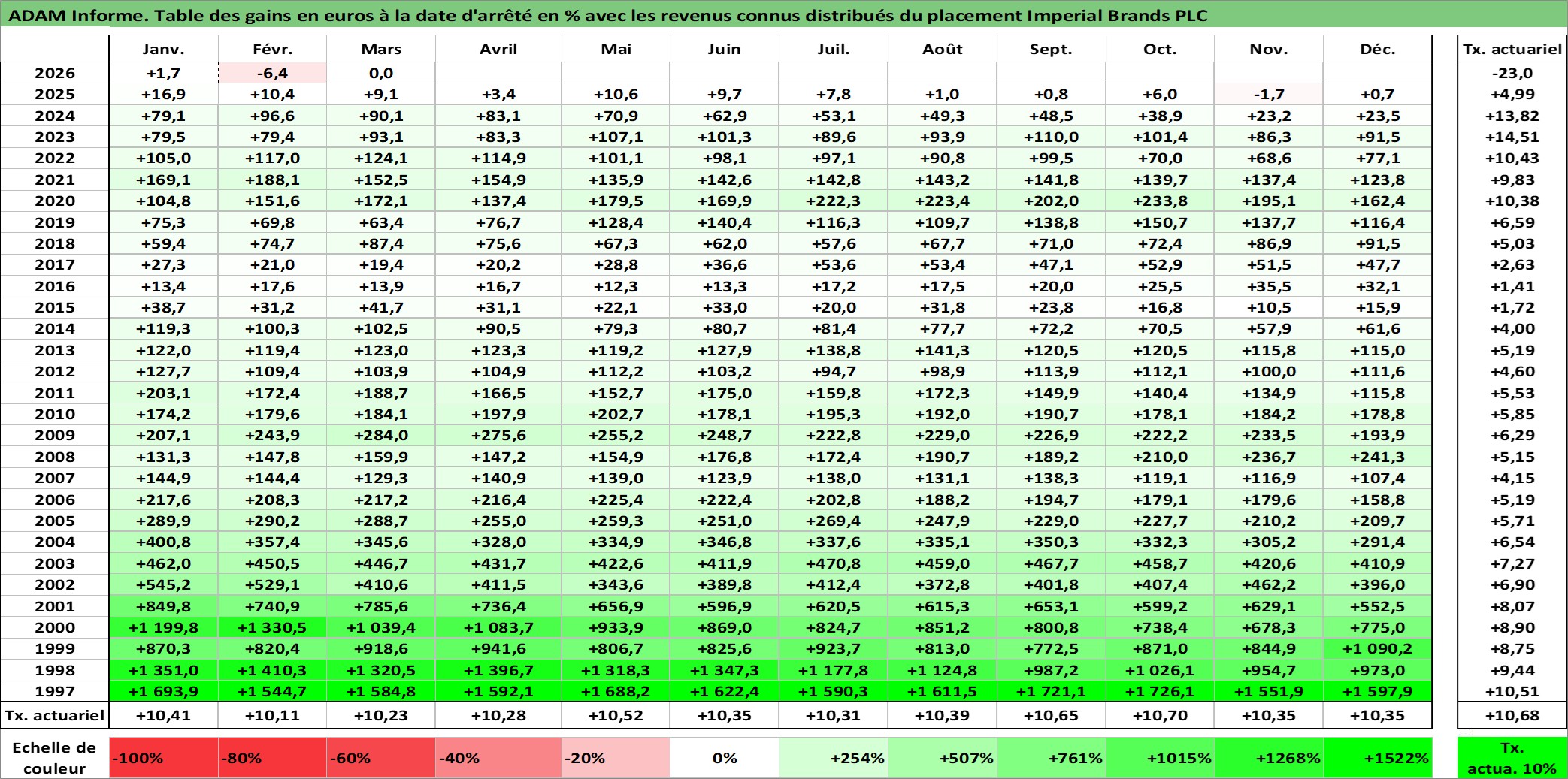Click the +10,41 January actuarial rate cell
The width and height of the screenshot is (1568, 779).
pos(163,715)
